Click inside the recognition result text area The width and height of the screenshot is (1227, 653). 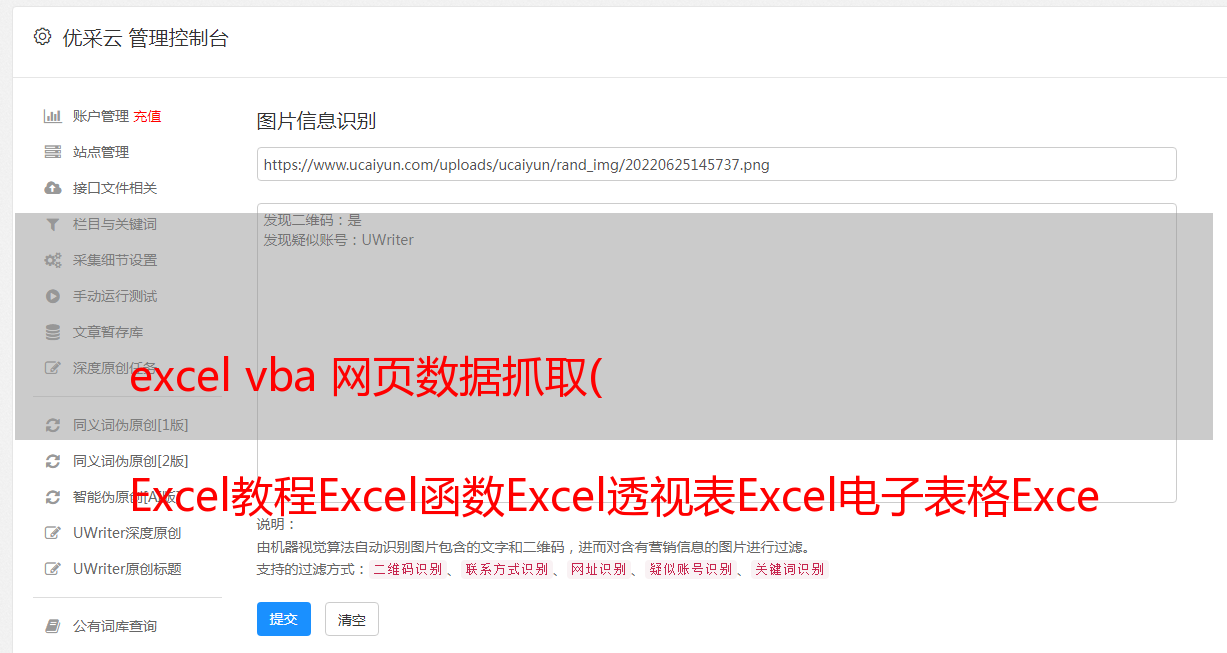tap(716, 353)
